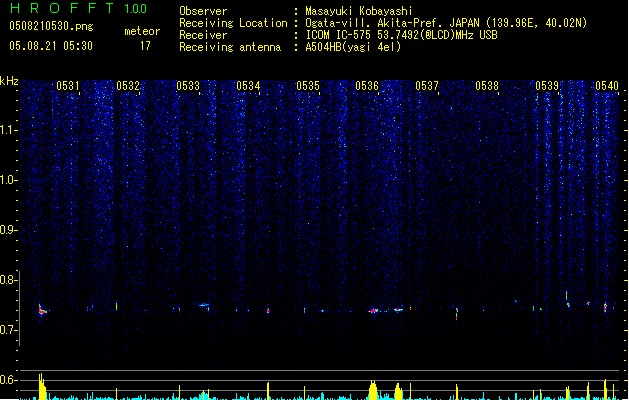Click the 0.6 kHz axis label

point(9,380)
